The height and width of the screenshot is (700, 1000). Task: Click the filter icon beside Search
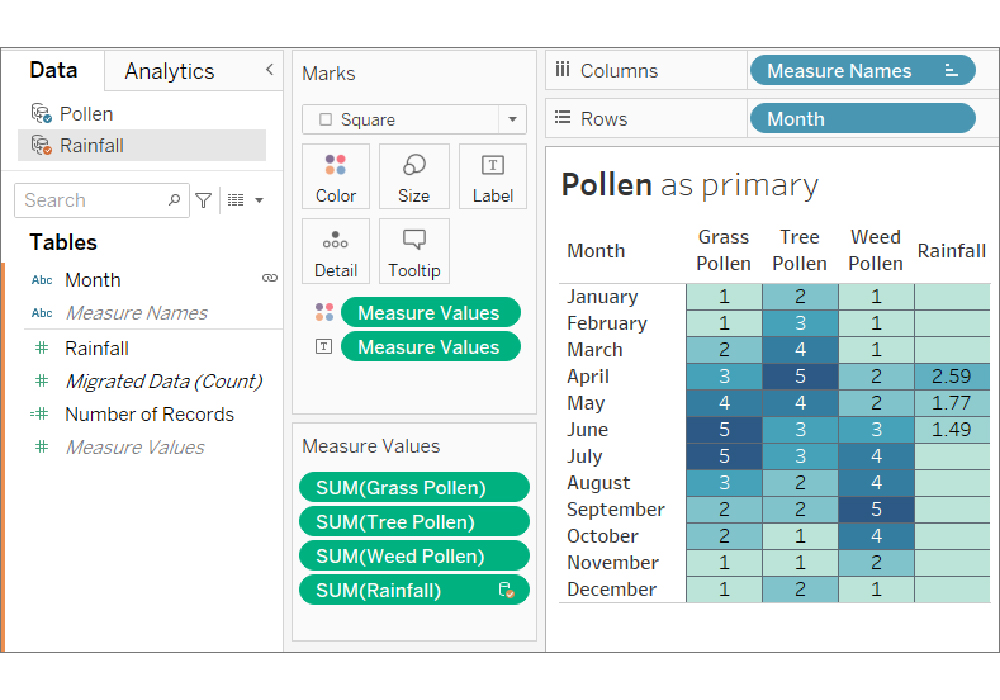[203, 201]
